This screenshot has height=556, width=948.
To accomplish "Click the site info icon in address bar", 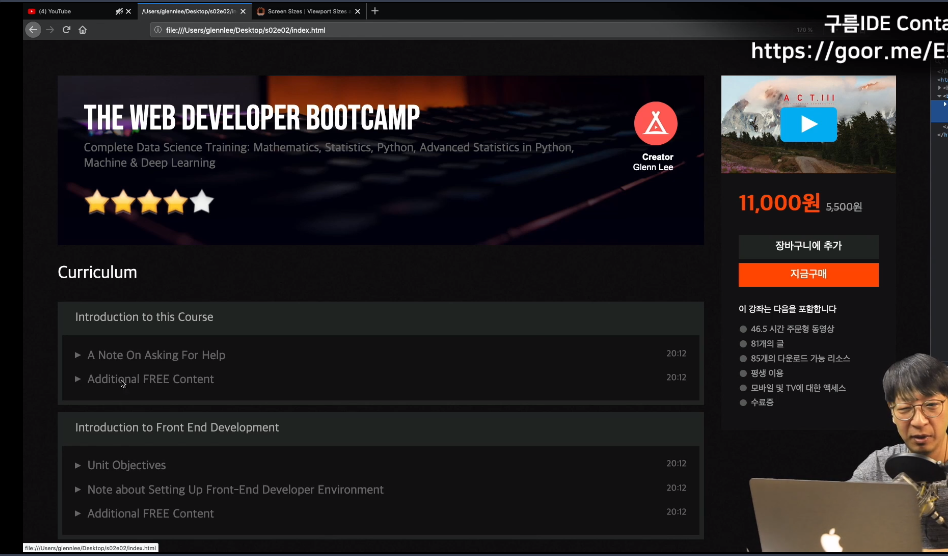I will [x=158, y=30].
